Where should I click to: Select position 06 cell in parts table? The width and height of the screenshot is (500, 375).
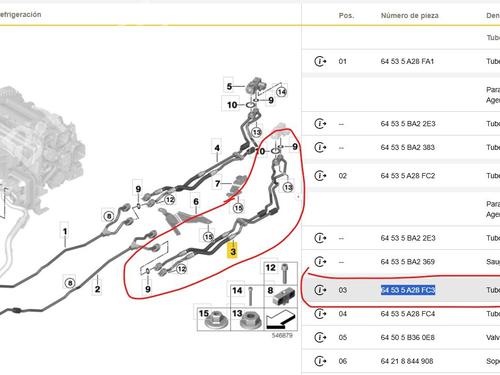[x=343, y=361]
